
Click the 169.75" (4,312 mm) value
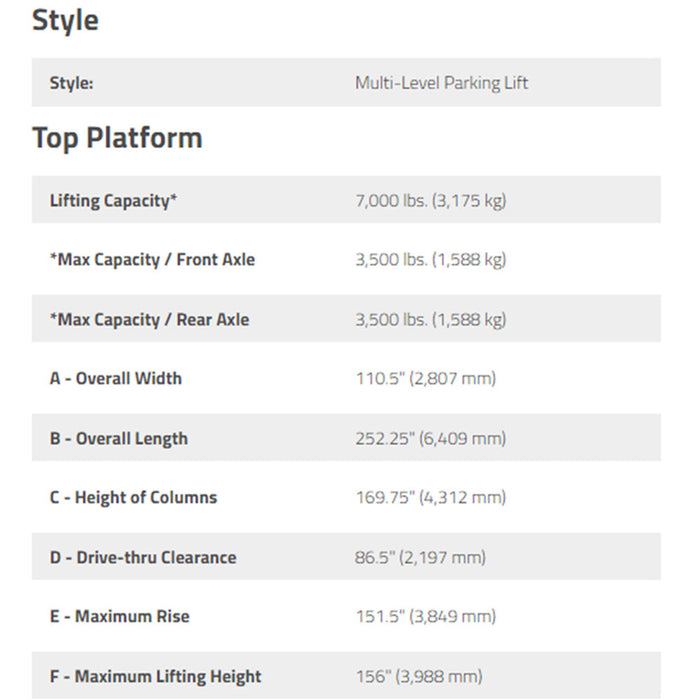point(431,497)
